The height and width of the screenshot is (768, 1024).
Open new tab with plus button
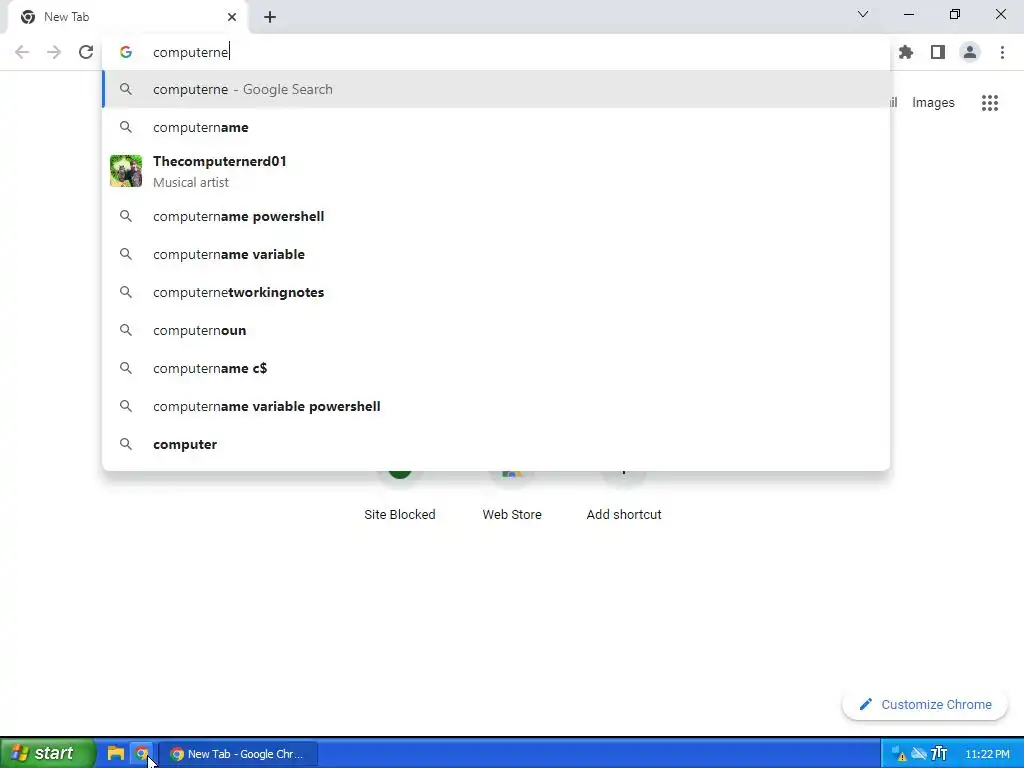[270, 17]
